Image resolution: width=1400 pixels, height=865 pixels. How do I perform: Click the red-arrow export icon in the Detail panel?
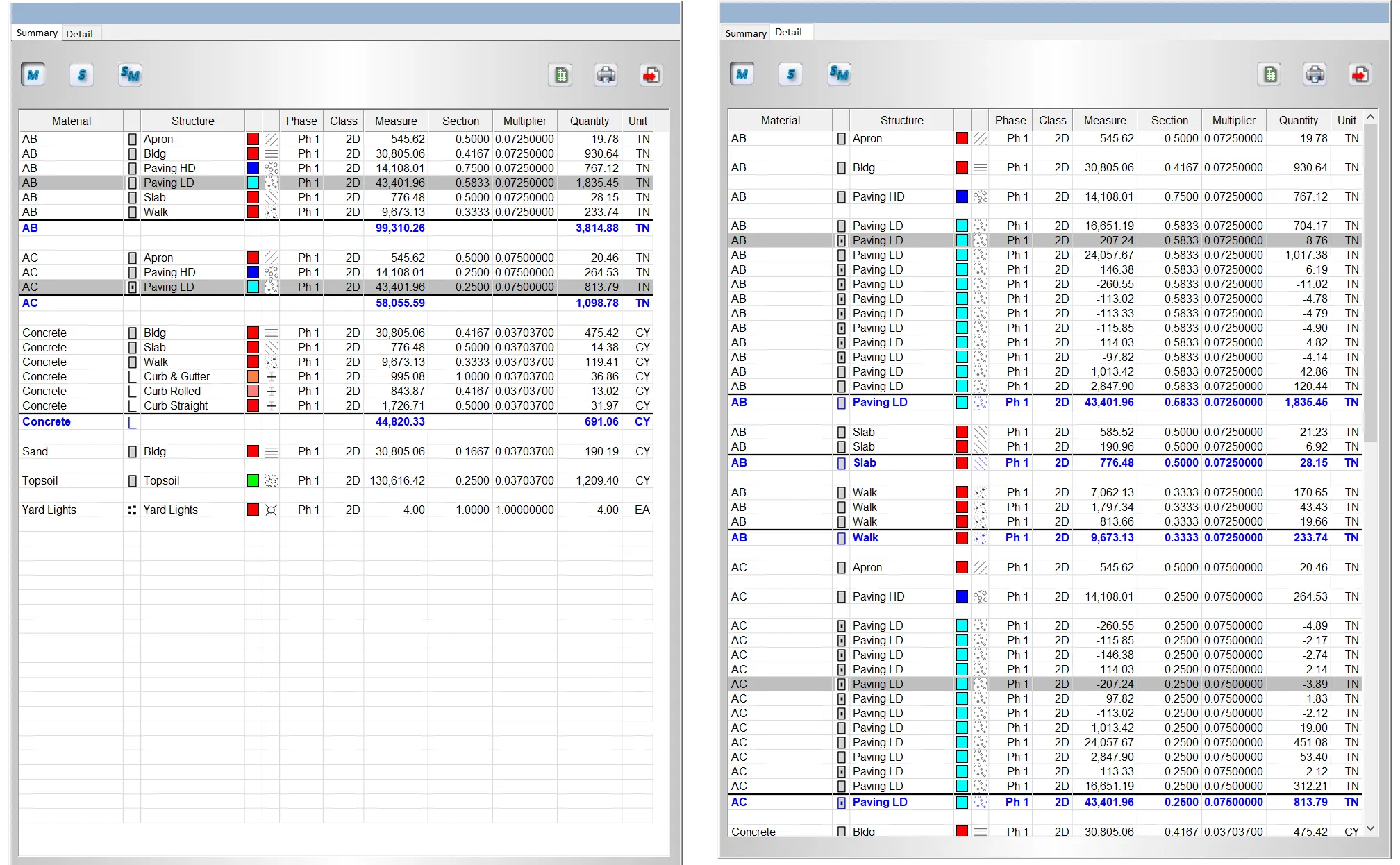tap(1360, 74)
